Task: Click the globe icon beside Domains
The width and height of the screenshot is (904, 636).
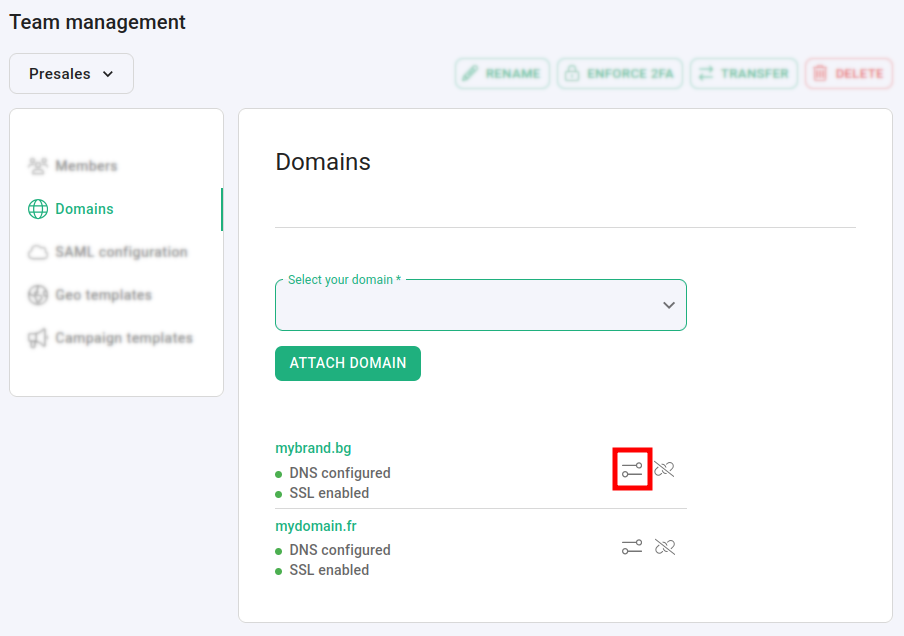Action: tap(38, 209)
